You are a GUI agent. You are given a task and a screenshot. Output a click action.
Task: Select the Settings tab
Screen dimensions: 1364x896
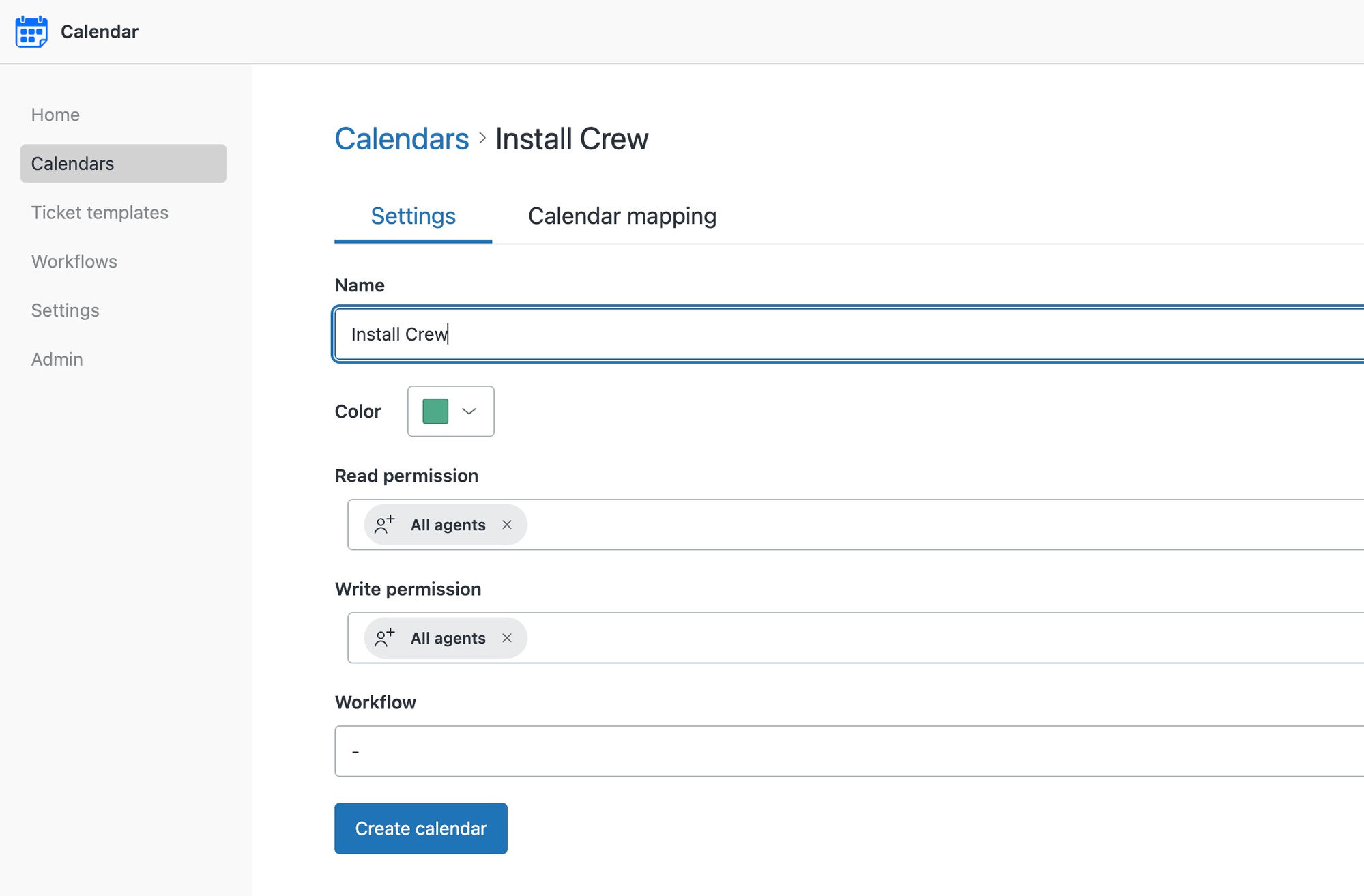click(x=413, y=216)
